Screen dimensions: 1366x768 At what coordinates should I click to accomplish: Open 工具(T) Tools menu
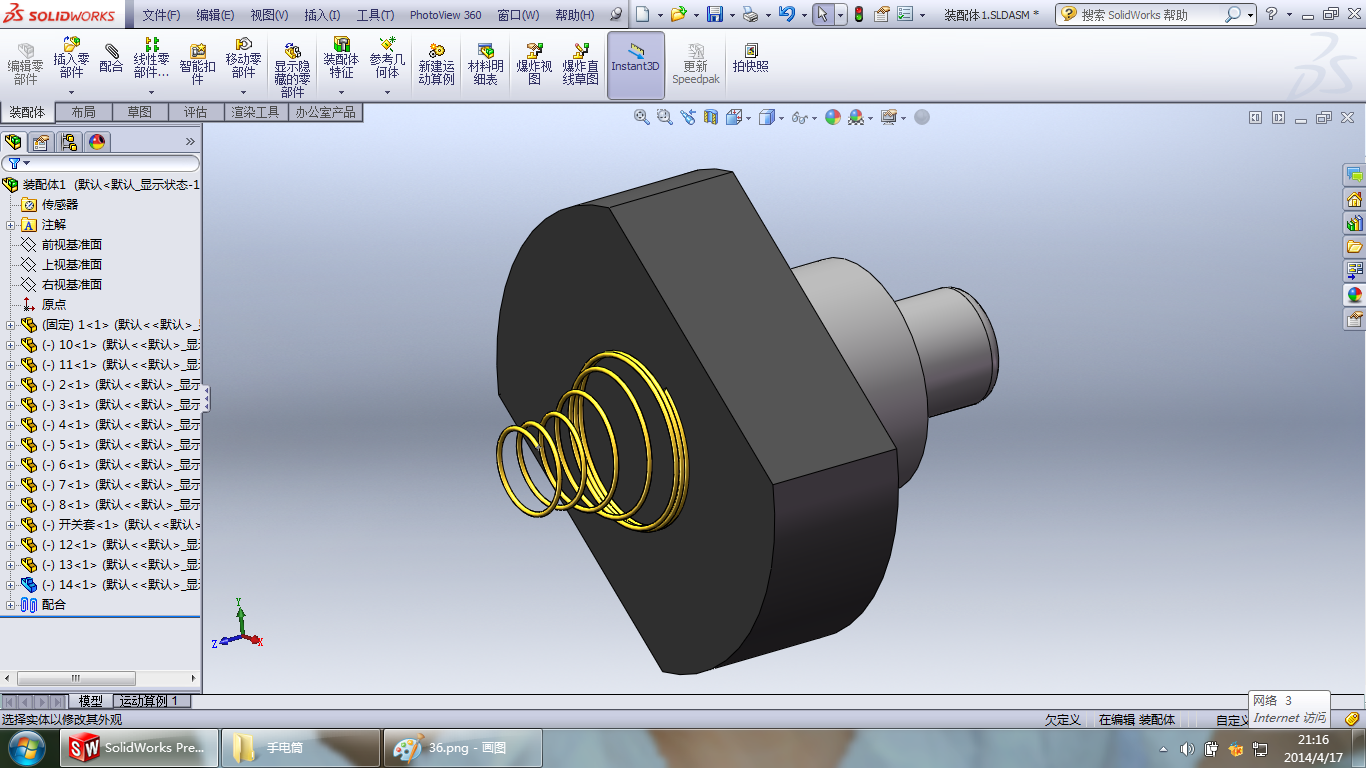(x=375, y=15)
